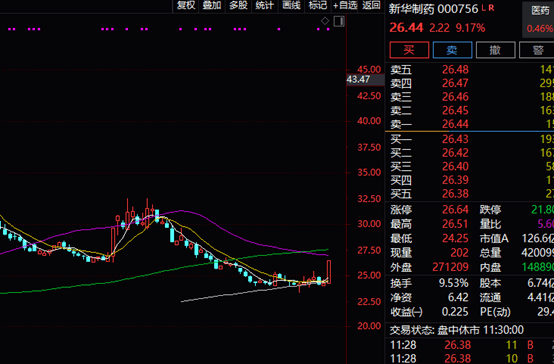Image resolution: width=554 pixels, height=364 pixels.
Task: Click 最高 value 26.51
Action: [x=455, y=224]
